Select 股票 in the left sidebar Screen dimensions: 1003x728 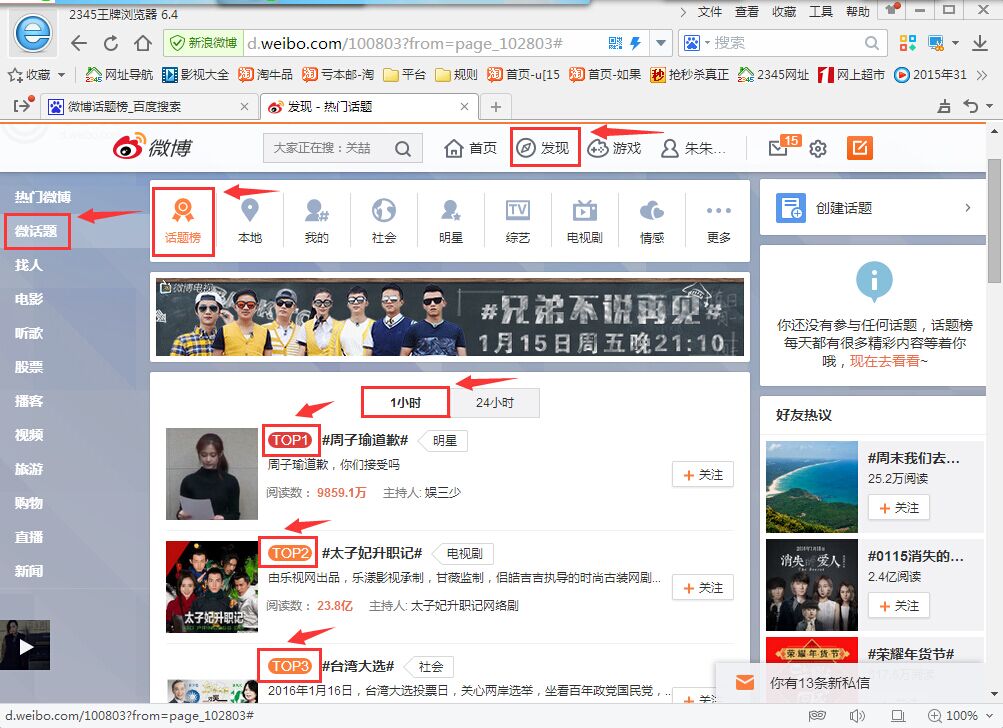tap(29, 367)
